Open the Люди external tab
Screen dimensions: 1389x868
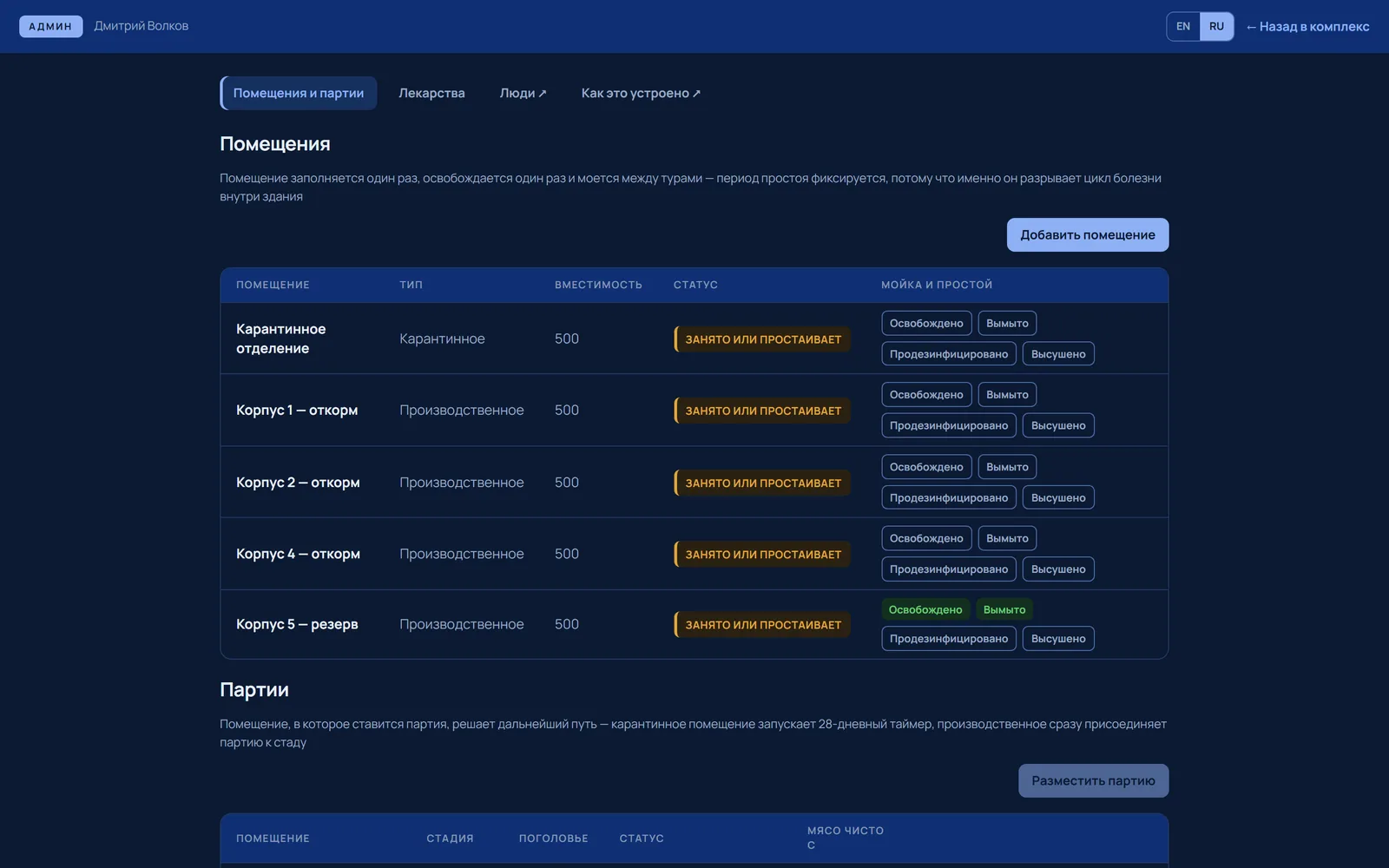(x=523, y=93)
